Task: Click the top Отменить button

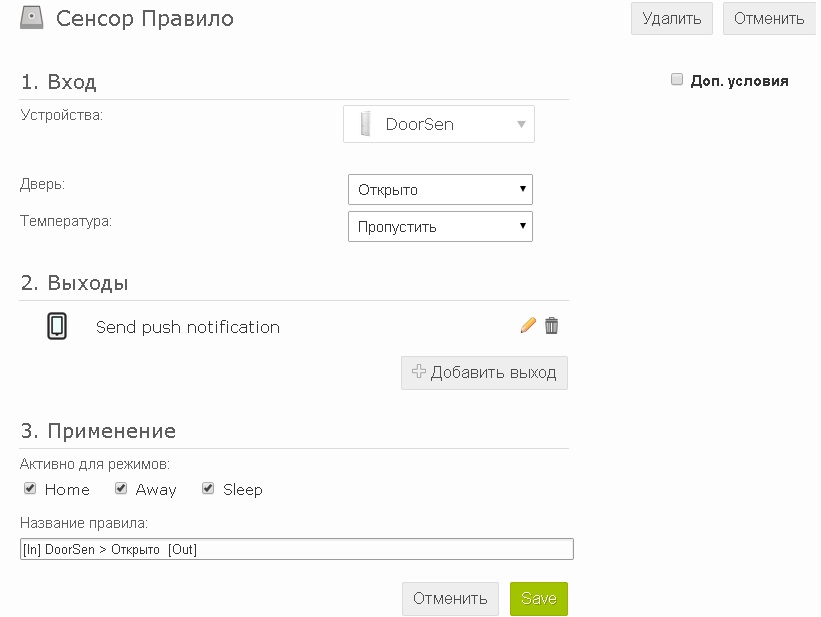Action: click(x=769, y=18)
